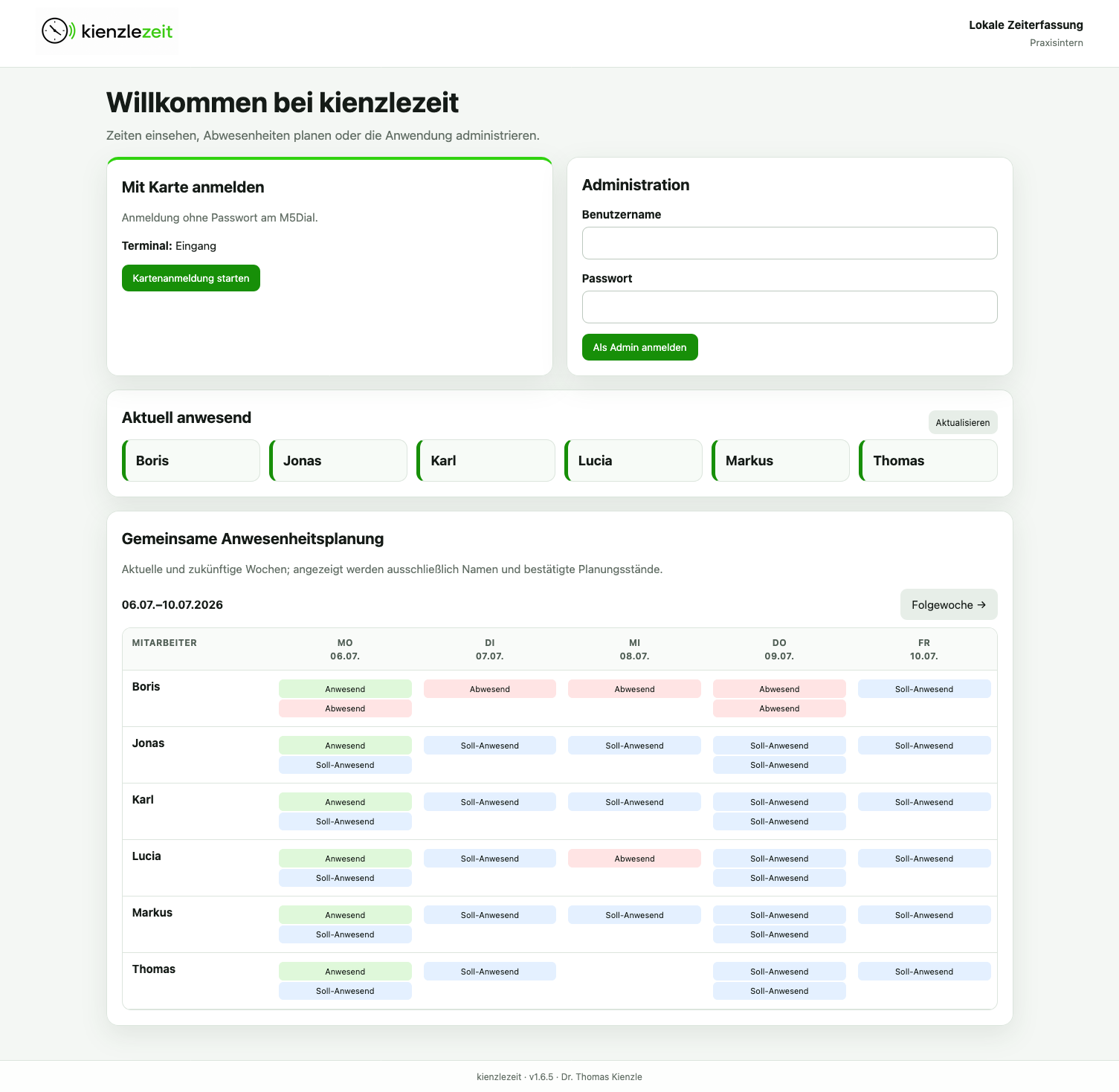Screen dimensions: 1119x1092
Task: Click Boris's green Anwesend badge on Monday
Action: (x=345, y=689)
